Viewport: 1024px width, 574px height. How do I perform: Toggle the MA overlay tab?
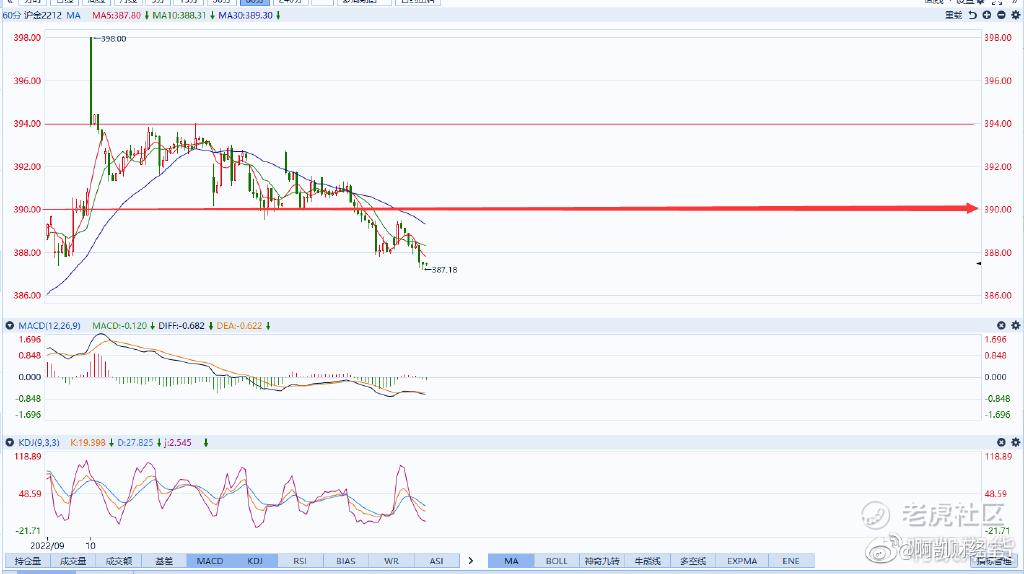click(x=511, y=561)
